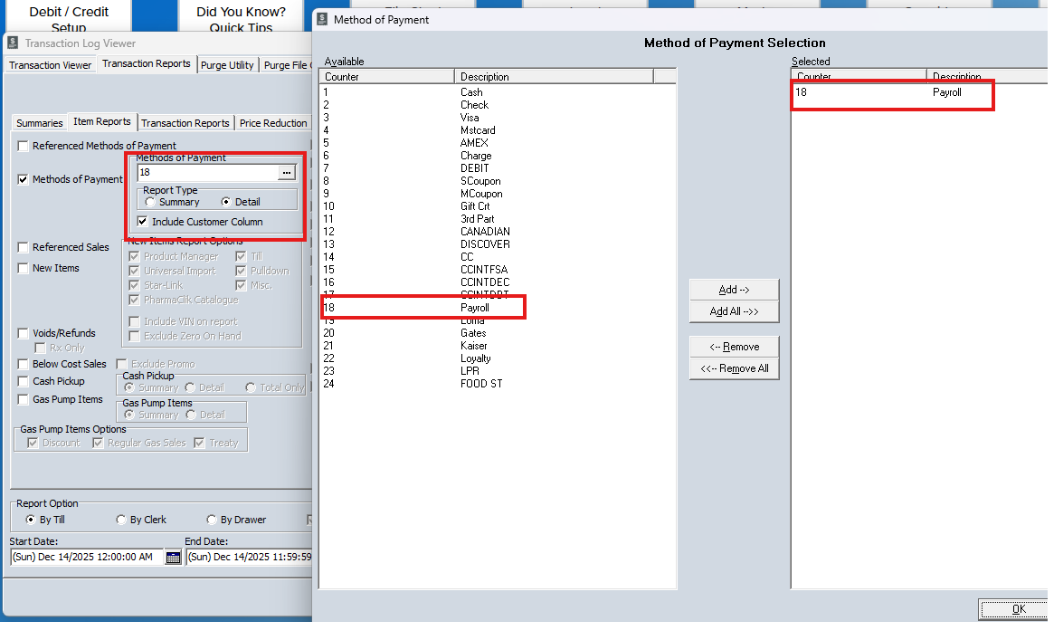Click the ellipsis browse button for Methods of Payment

[x=287, y=173]
